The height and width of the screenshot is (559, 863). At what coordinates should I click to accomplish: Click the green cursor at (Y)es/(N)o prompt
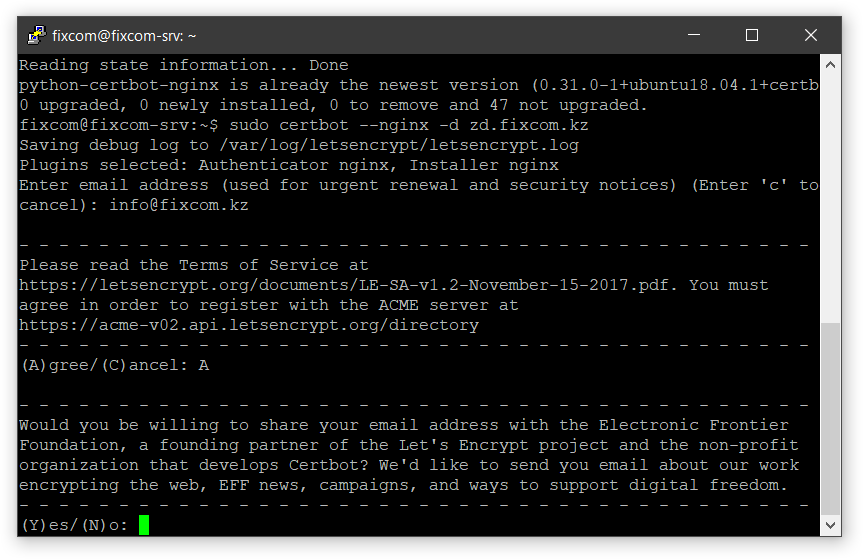144,525
